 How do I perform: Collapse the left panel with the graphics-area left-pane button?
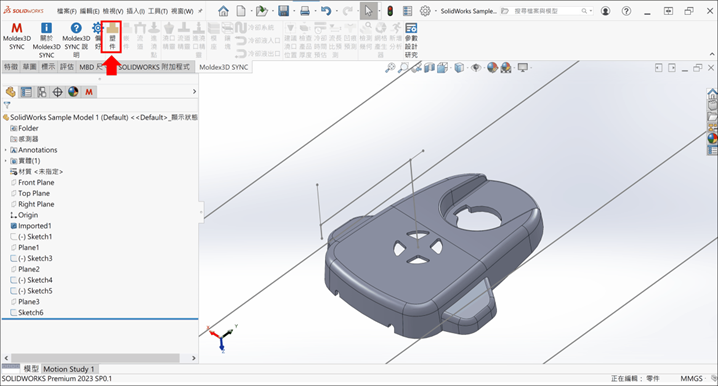tap(658, 68)
